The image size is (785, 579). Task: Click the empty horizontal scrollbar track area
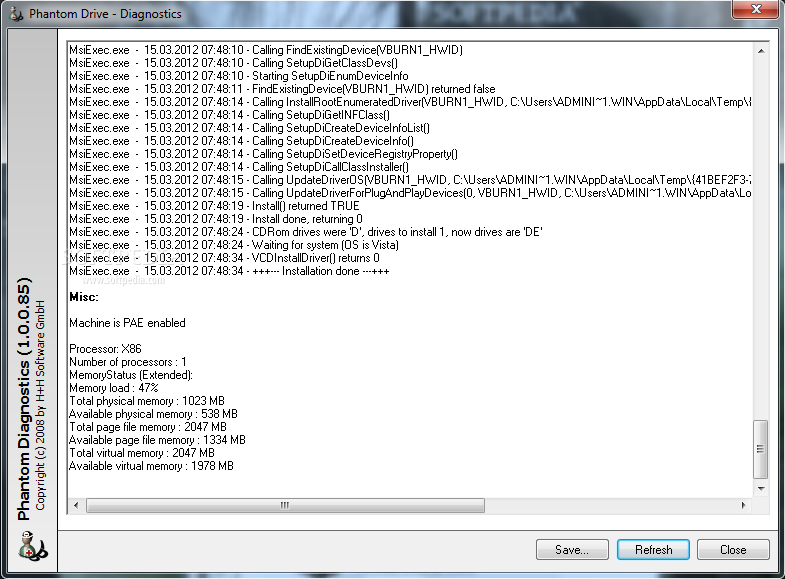(x=611, y=505)
